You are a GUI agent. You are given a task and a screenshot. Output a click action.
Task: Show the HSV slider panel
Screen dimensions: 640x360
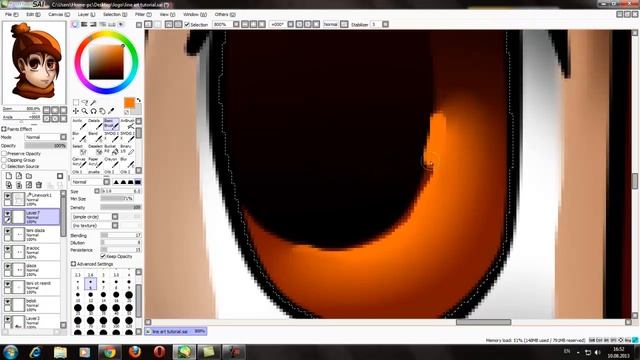pos(93,24)
